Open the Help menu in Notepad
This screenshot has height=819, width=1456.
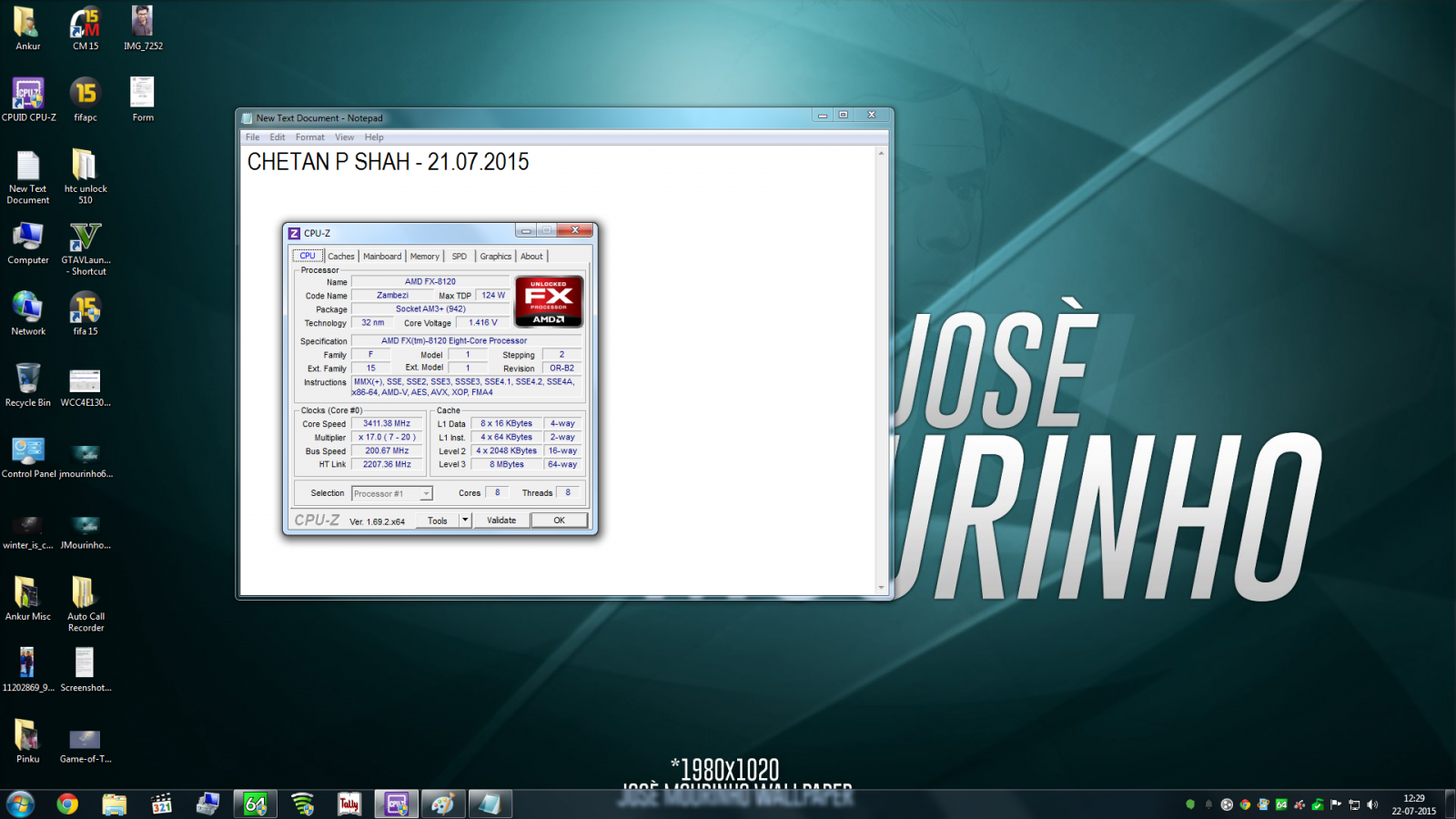374,137
